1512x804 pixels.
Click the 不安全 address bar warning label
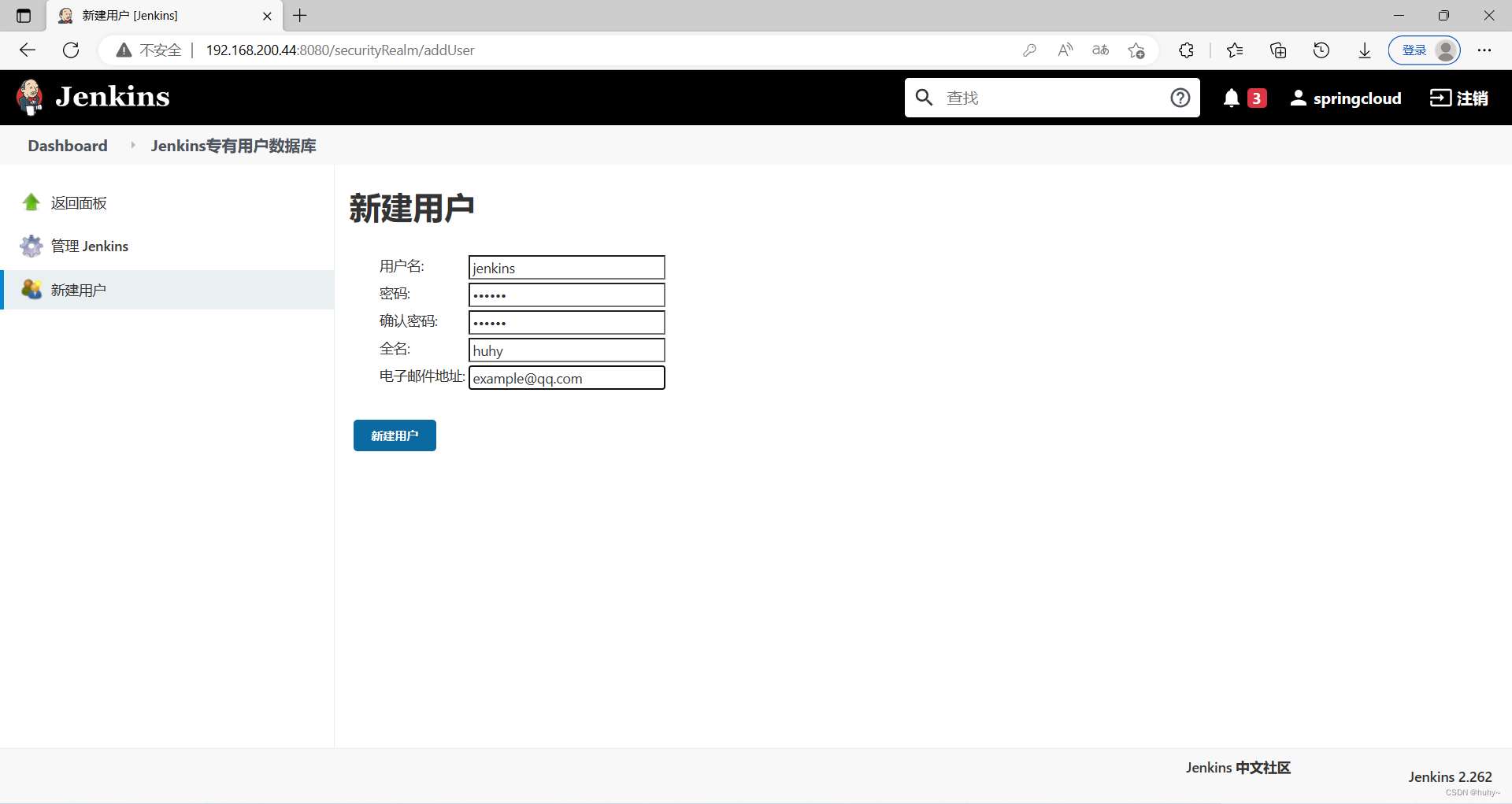tap(161, 50)
